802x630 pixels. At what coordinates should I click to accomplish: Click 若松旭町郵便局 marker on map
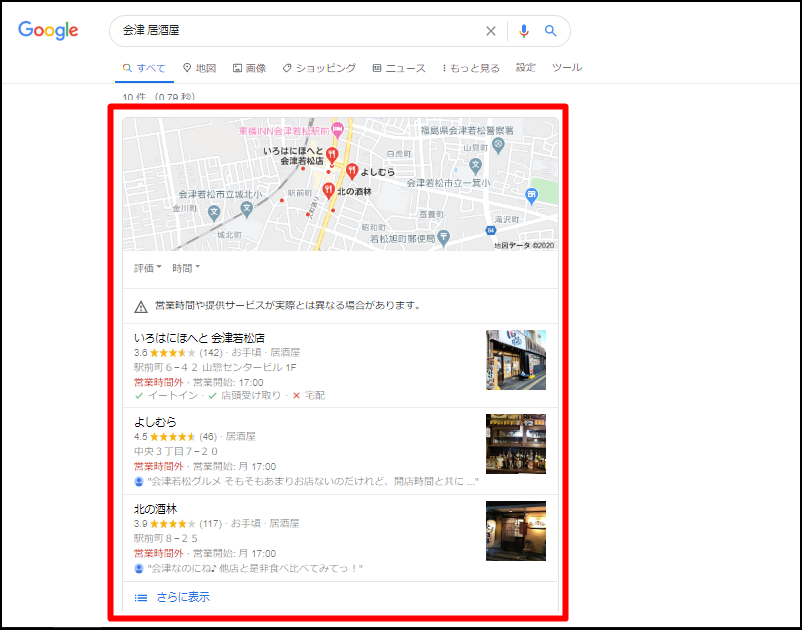coord(444,238)
